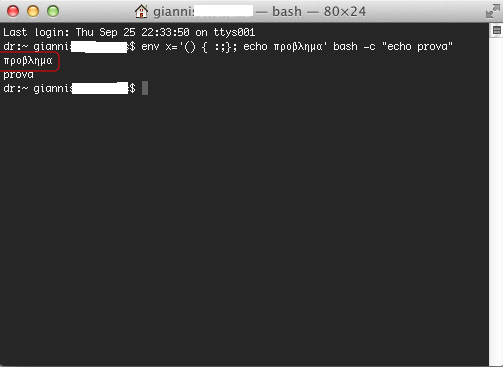Click the split pane icon above the scrollbar
Viewport: 503px width, 367px height.
point(497,31)
